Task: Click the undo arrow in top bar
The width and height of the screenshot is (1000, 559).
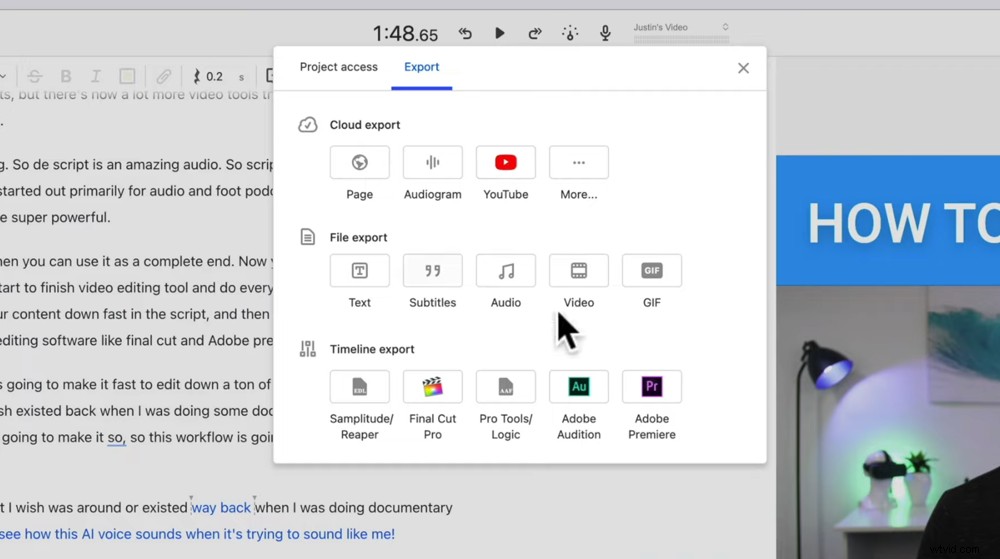Action: (465, 33)
